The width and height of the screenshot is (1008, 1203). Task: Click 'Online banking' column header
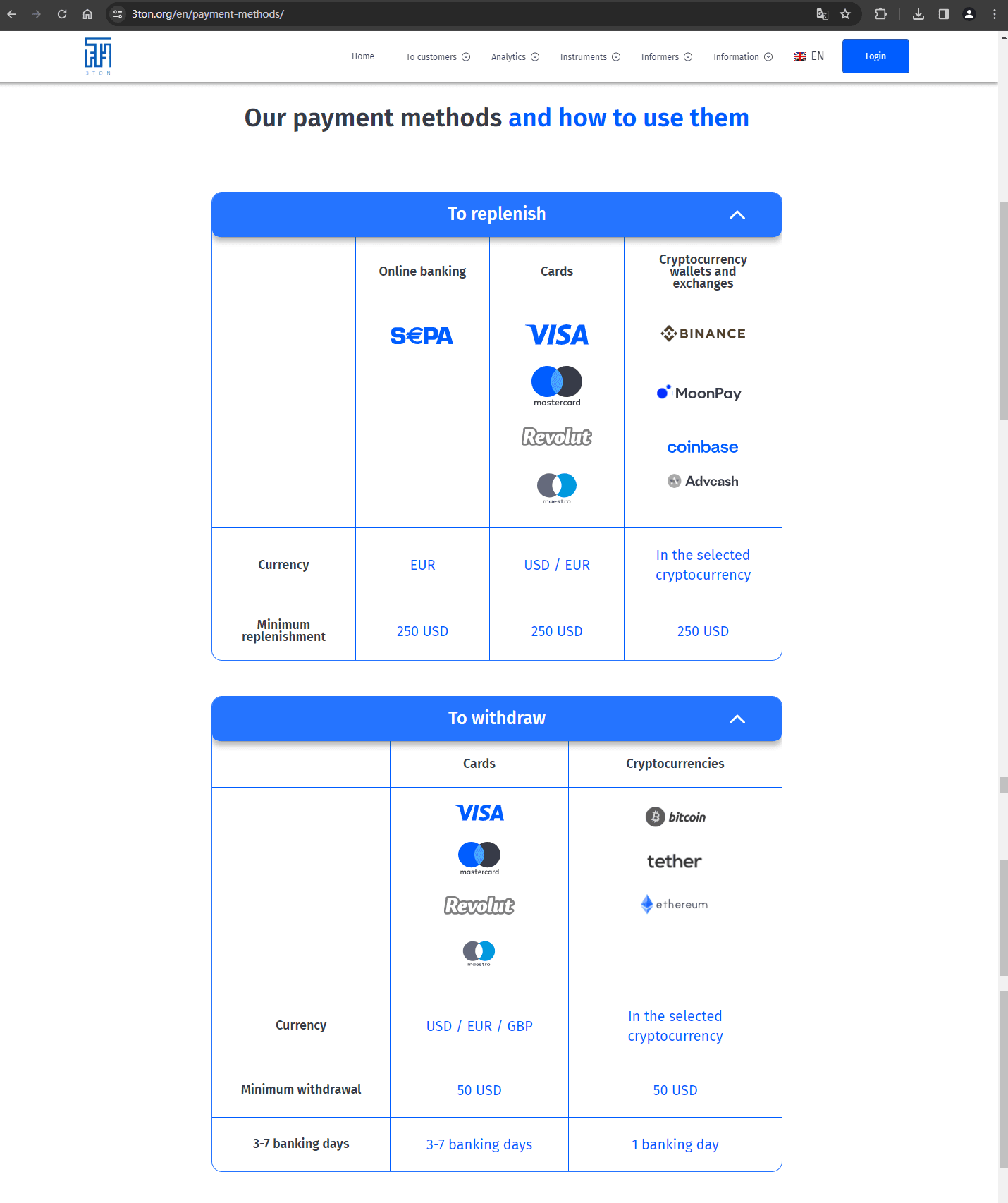click(422, 271)
